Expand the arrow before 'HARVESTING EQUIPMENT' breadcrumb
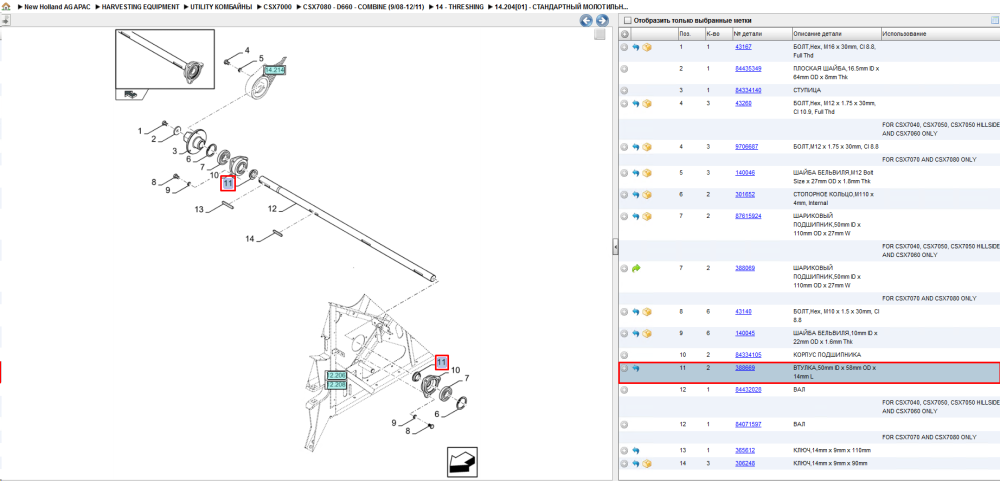The image size is (1000, 481). 98,6
